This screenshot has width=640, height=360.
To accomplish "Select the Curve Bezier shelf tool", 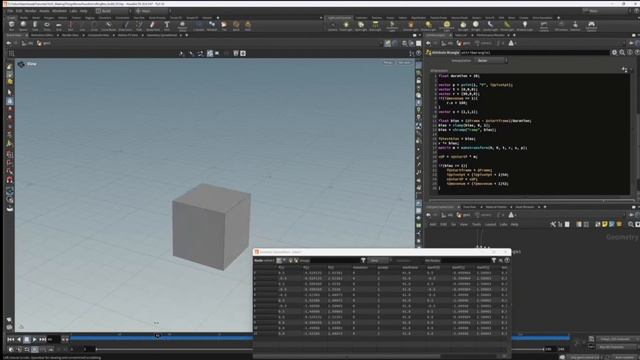I will pyautogui.click(x=109, y=26).
